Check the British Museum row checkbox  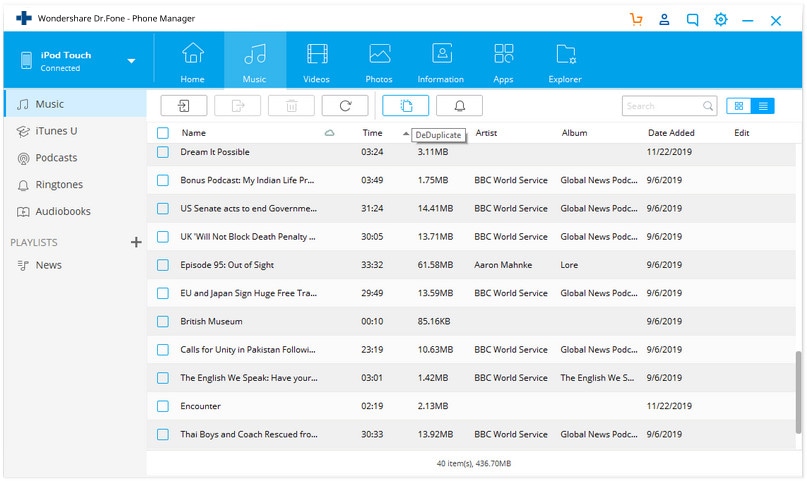point(163,322)
